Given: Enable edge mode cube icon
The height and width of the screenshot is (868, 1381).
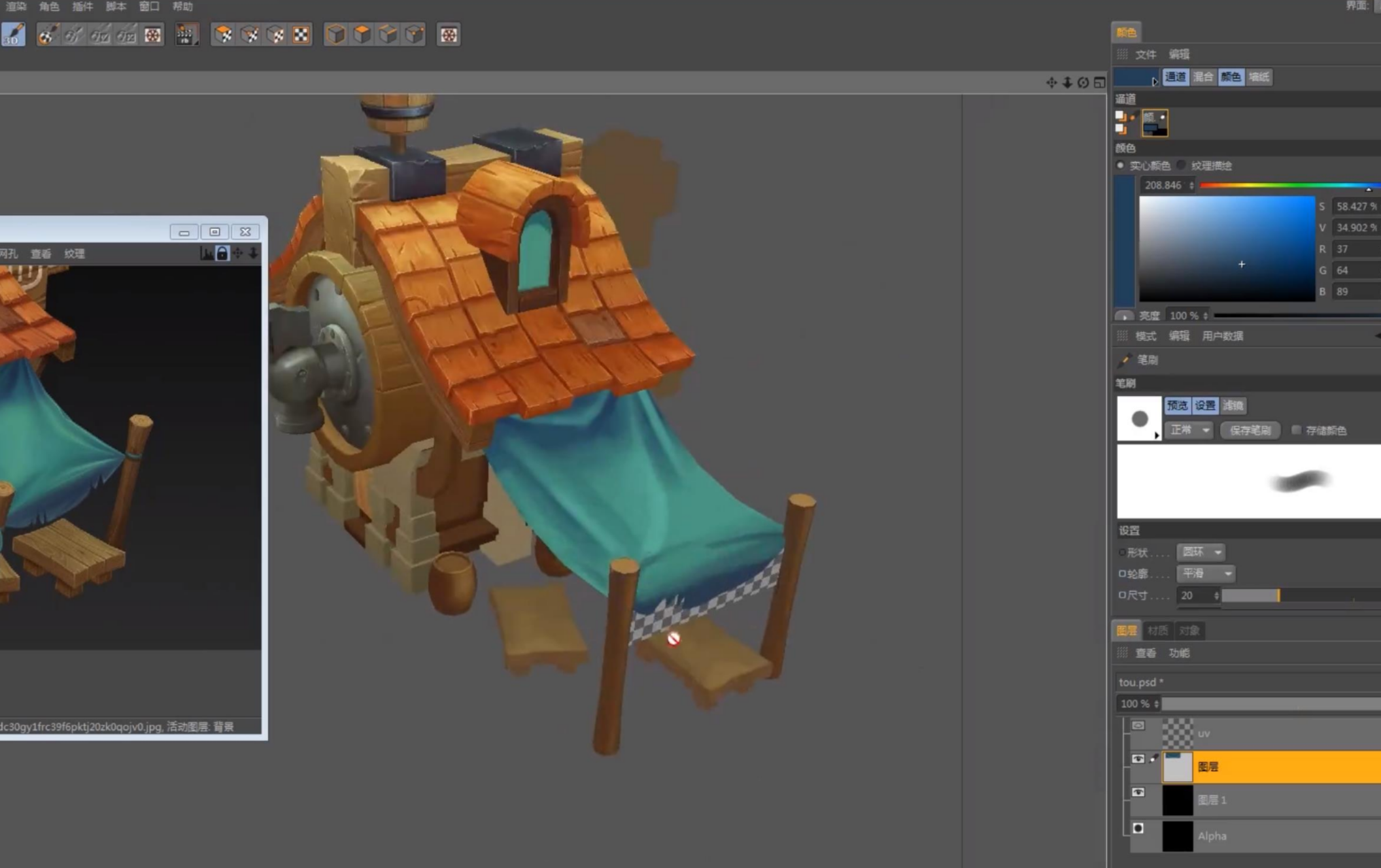Looking at the screenshot, I should [388, 35].
